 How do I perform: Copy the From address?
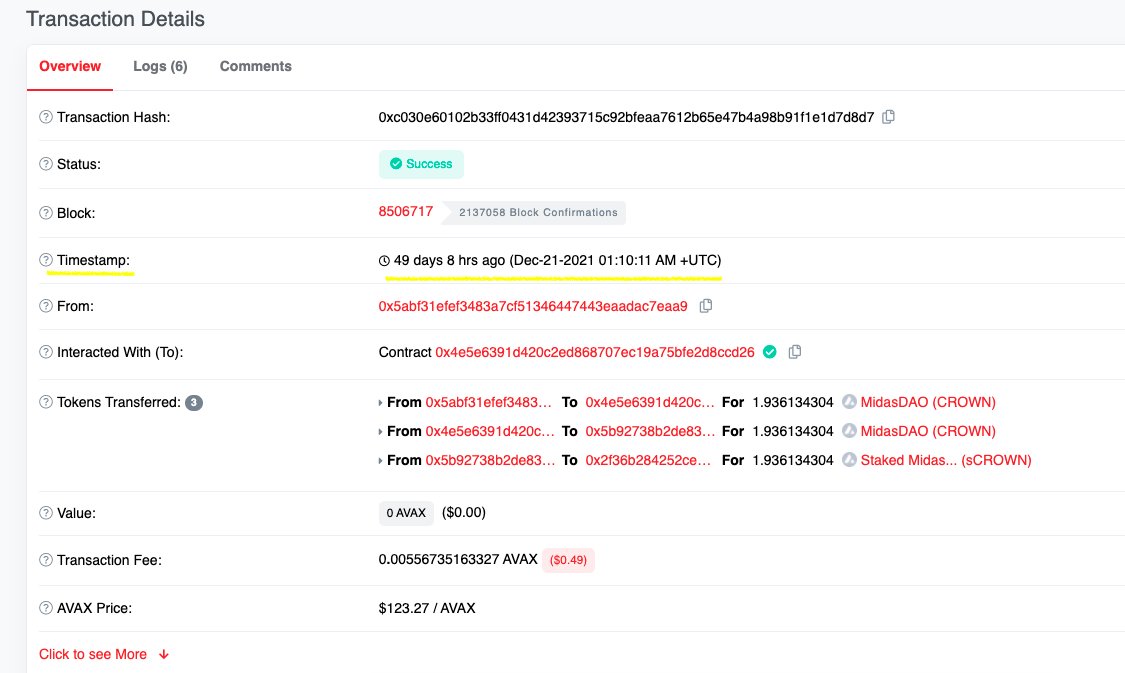(x=706, y=306)
